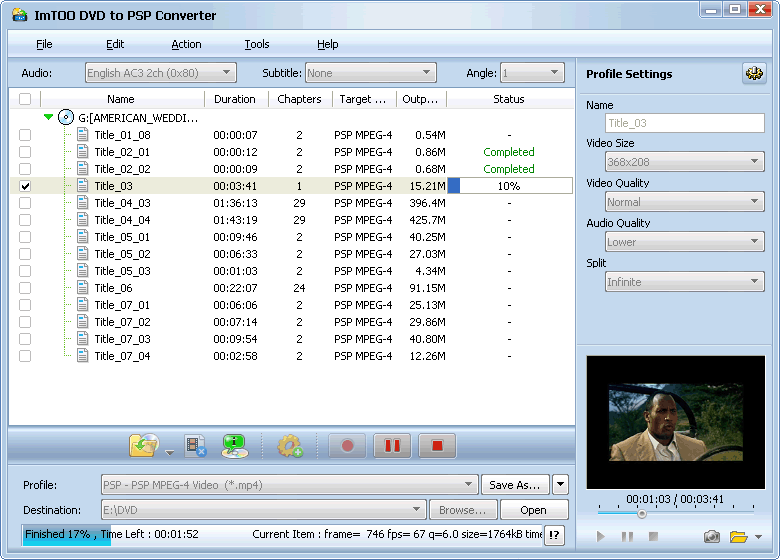Show DVD disc info icon
Viewport: 780px width, 560px height.
(234, 446)
